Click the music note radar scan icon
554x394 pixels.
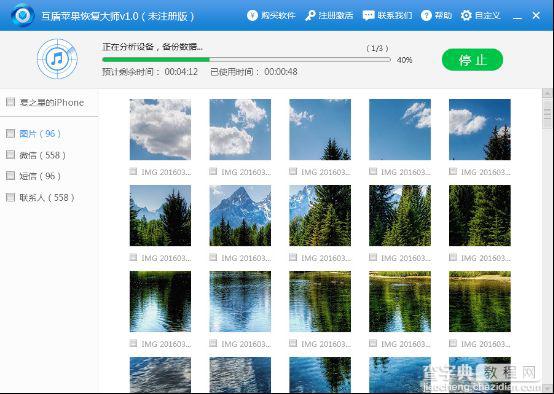click(x=57, y=59)
